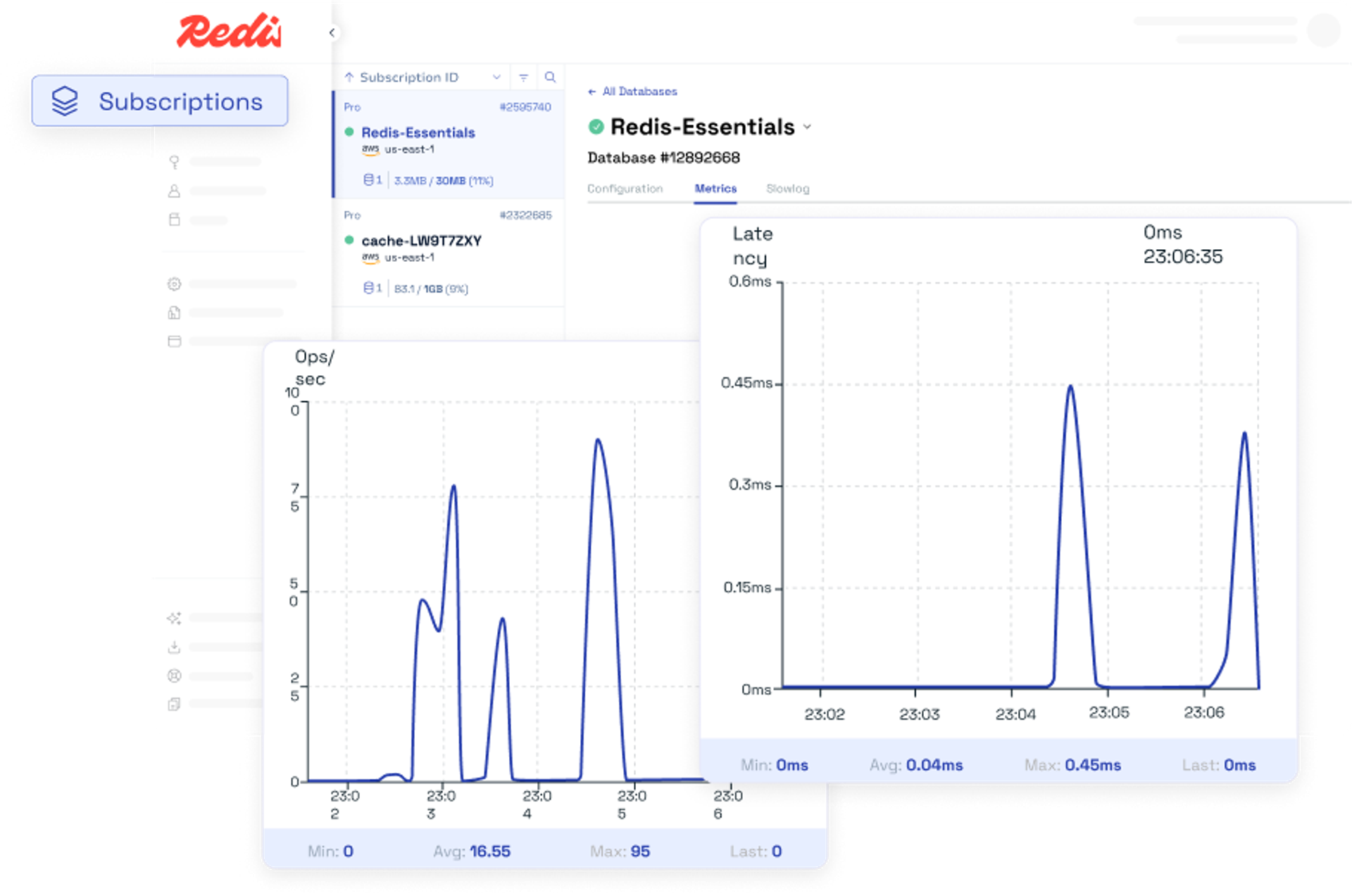1352x896 pixels.
Task: Click the Database #12892668 label
Action: 663,158
